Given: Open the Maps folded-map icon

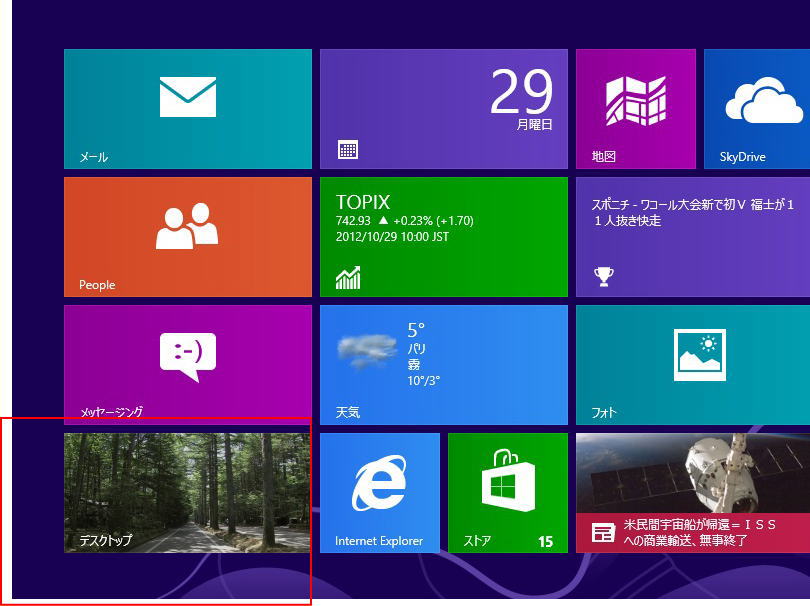Looking at the screenshot, I should 636,101.
